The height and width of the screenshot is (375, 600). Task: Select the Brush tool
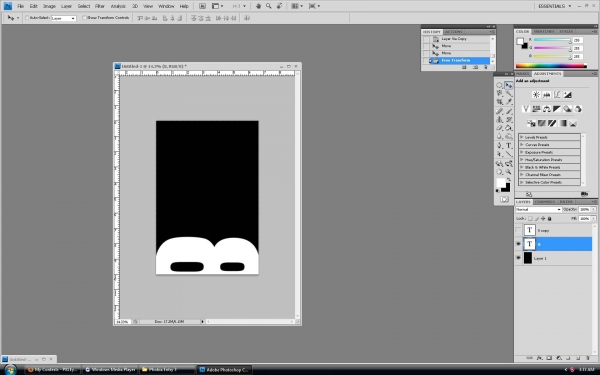coord(509,111)
